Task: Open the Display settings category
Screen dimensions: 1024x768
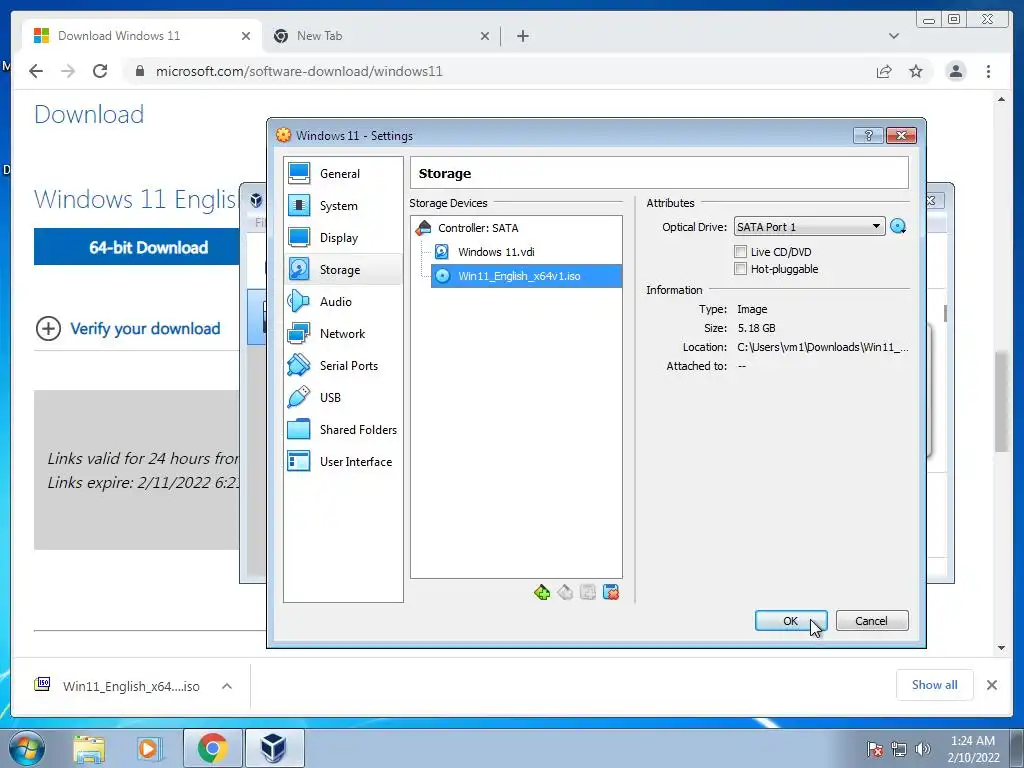Action: tap(344, 238)
